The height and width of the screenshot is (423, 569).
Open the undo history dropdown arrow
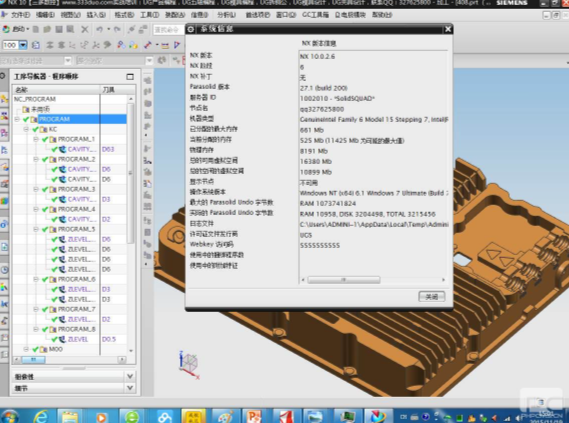point(108,29)
